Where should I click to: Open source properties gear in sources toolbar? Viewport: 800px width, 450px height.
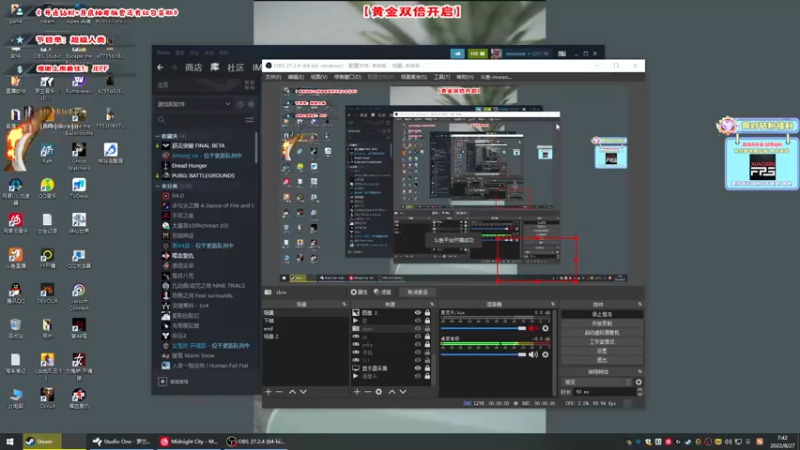(379, 392)
